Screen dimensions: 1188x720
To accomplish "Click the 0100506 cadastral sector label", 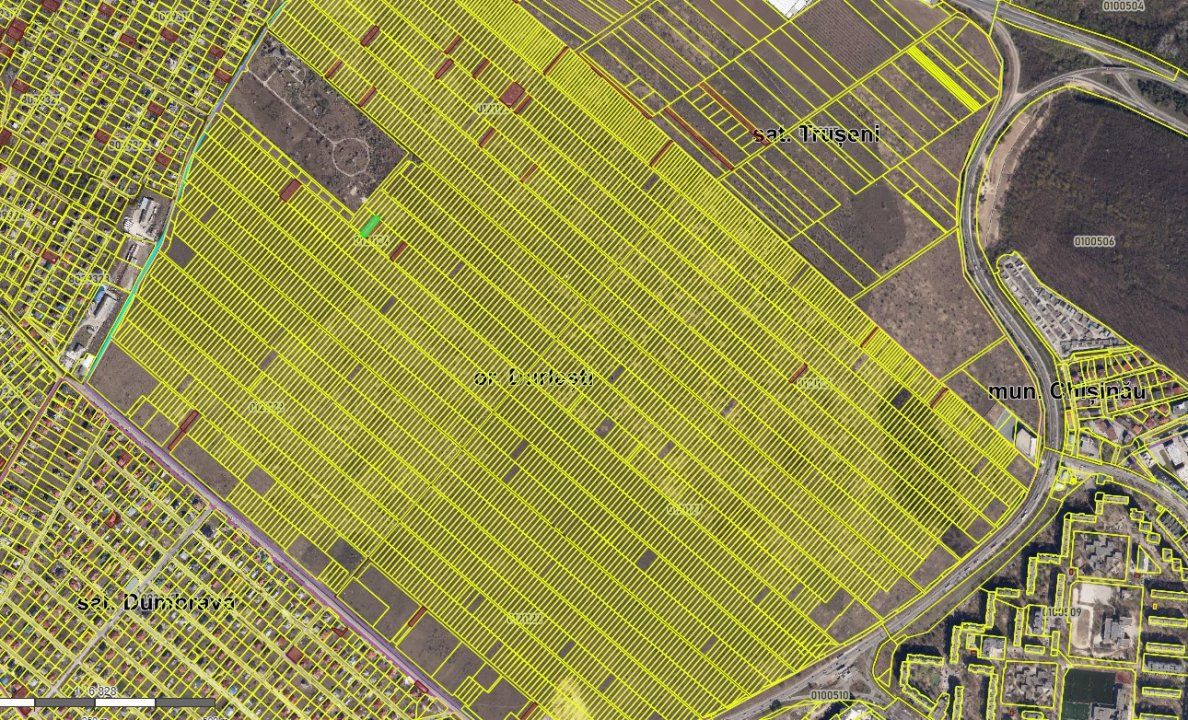I will [x=1093, y=241].
